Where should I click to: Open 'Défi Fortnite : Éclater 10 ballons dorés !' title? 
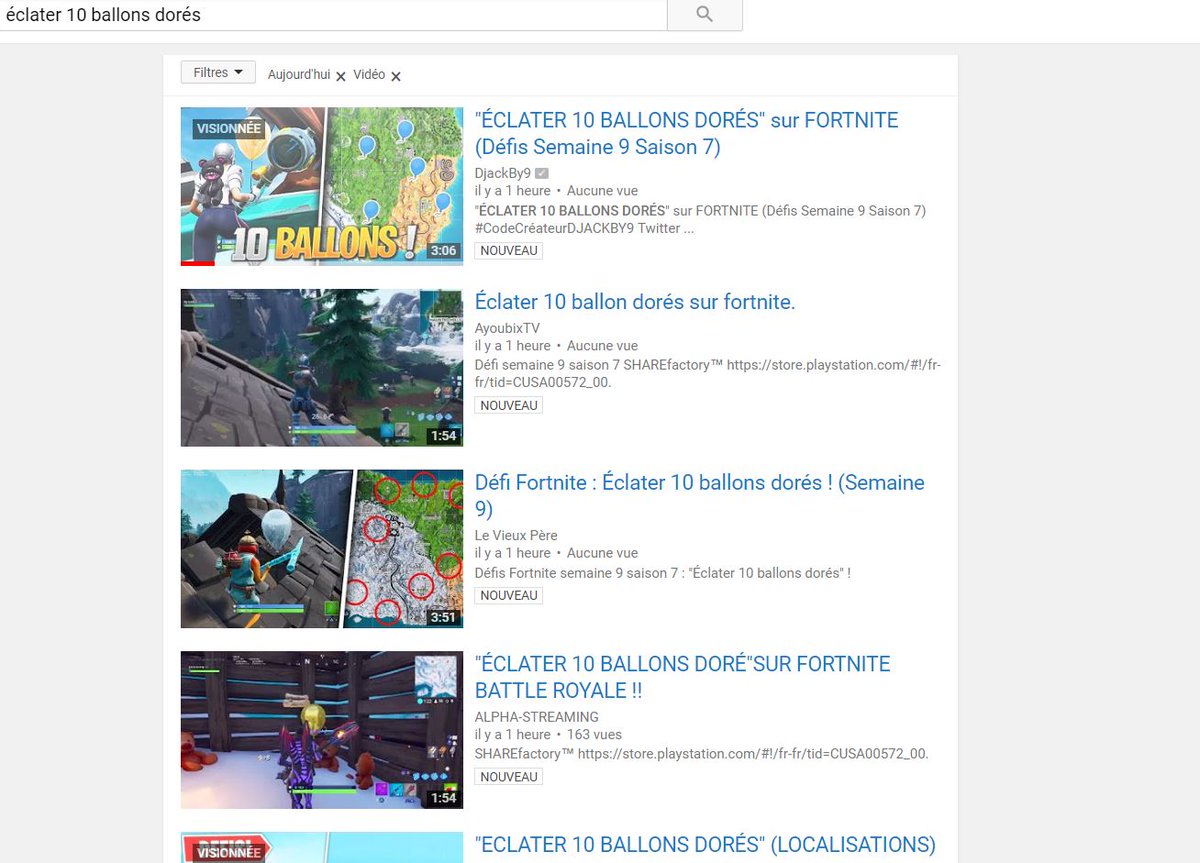700,496
